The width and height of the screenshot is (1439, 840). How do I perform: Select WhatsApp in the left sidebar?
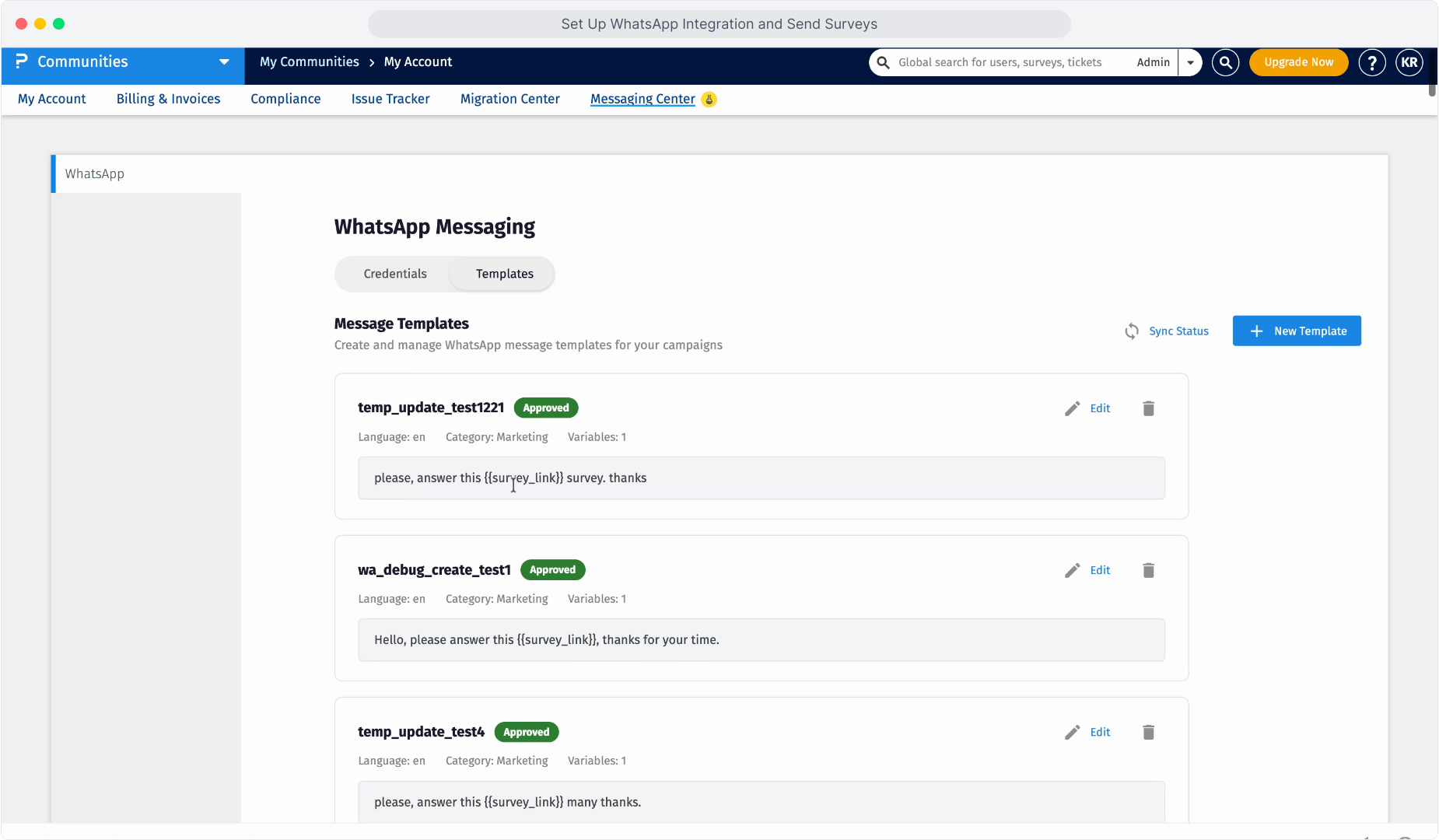coord(95,173)
